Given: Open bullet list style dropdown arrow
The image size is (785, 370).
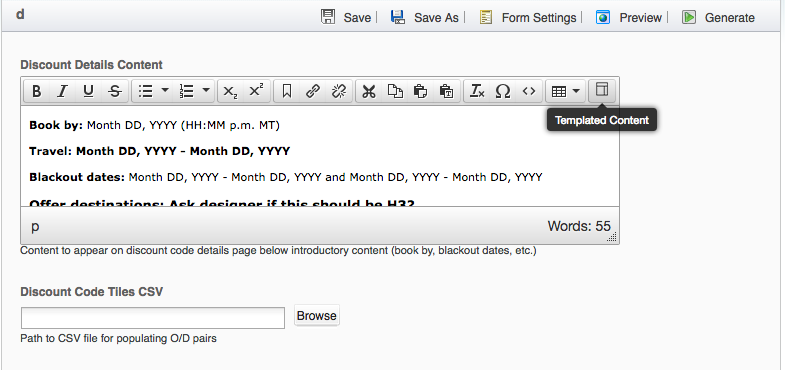Looking at the screenshot, I should tap(165, 91).
